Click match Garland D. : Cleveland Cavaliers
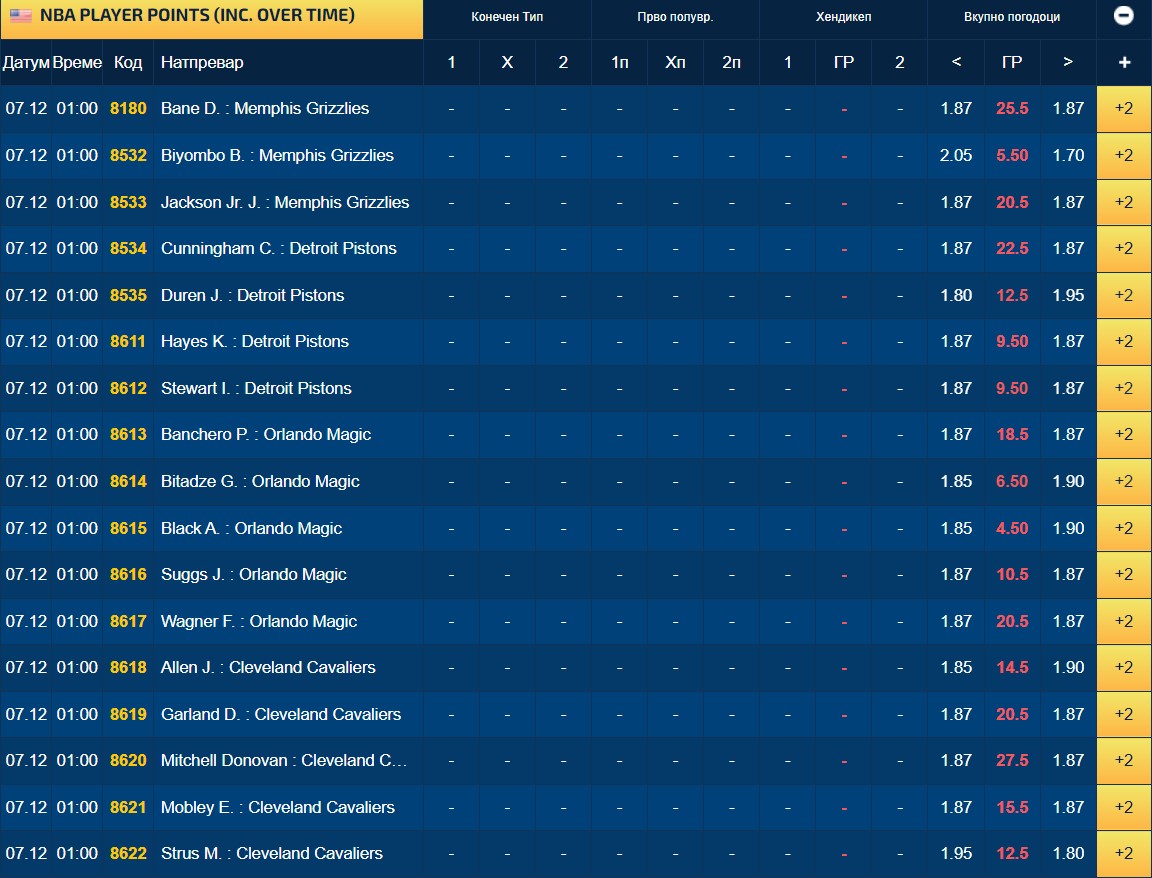The height and width of the screenshot is (878, 1152). 281,714
